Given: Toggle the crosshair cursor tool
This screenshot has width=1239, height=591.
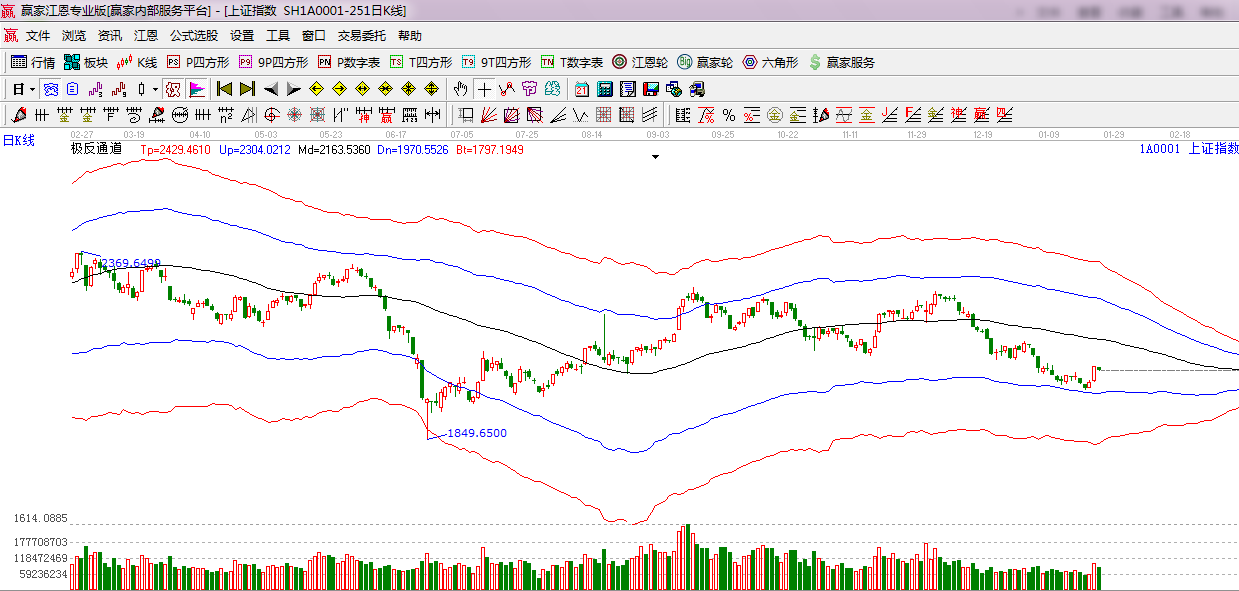Looking at the screenshot, I should [x=484, y=89].
